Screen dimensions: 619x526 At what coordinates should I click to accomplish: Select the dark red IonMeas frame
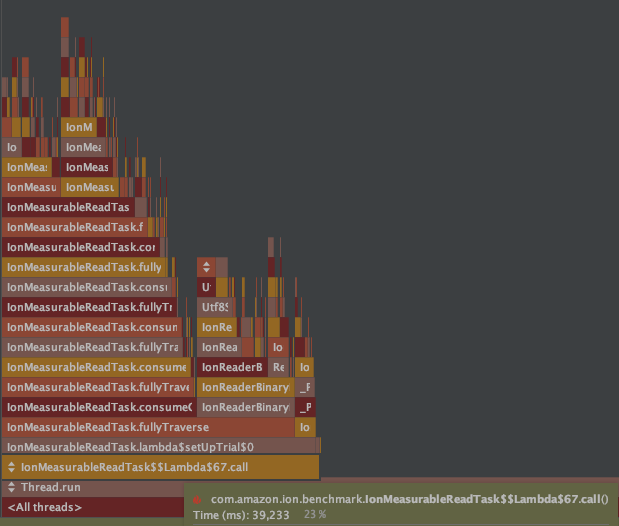(x=87, y=167)
